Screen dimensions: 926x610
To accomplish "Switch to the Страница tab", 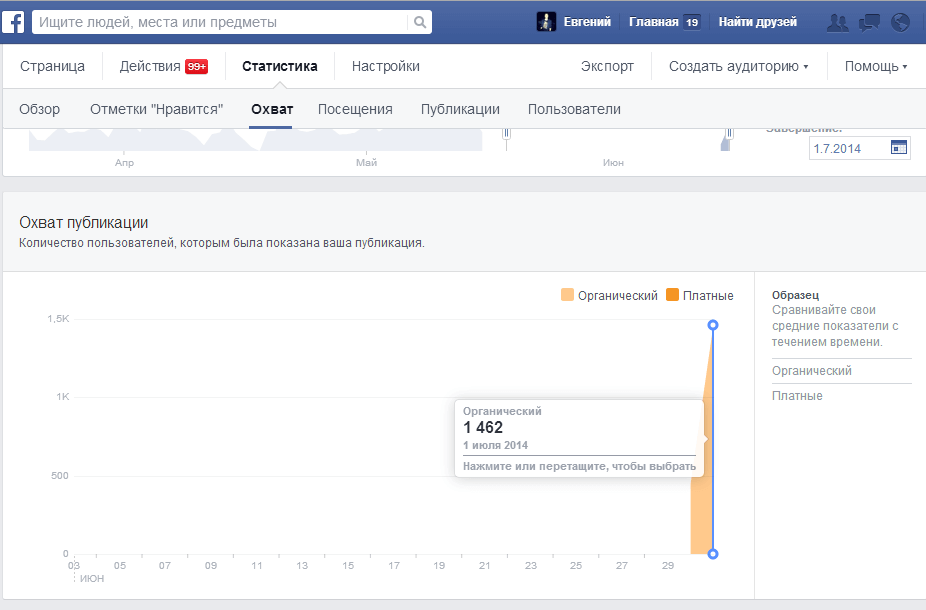I will 53,66.
